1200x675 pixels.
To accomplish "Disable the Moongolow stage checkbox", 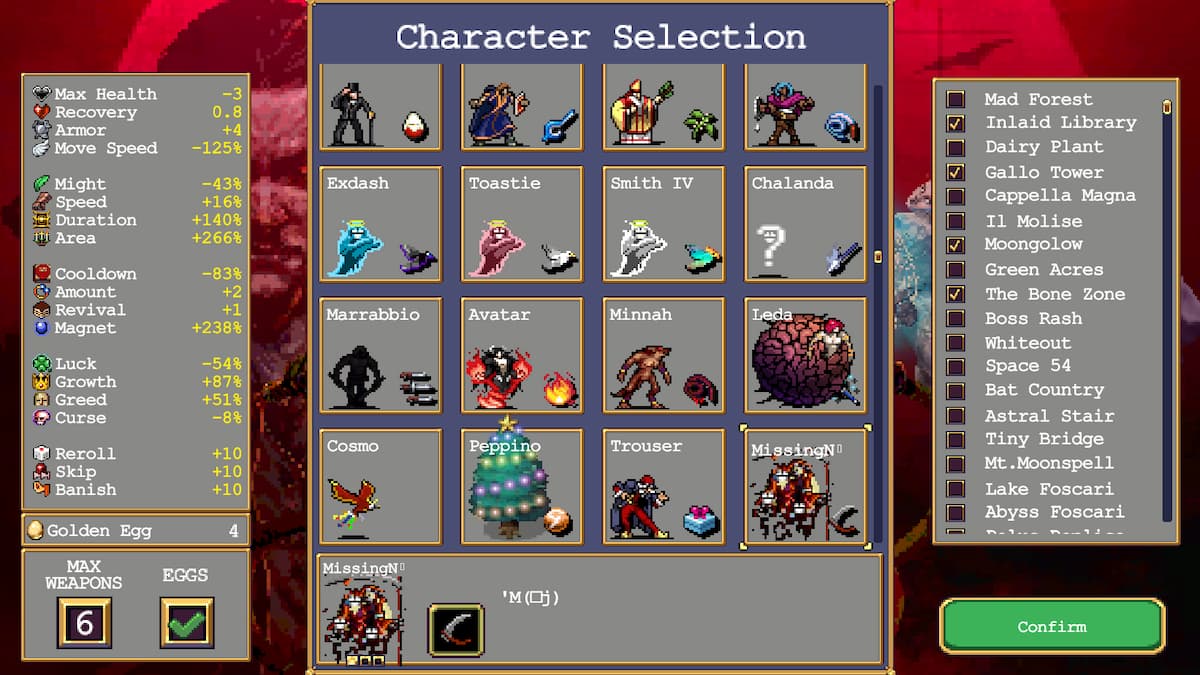I will click(x=956, y=245).
